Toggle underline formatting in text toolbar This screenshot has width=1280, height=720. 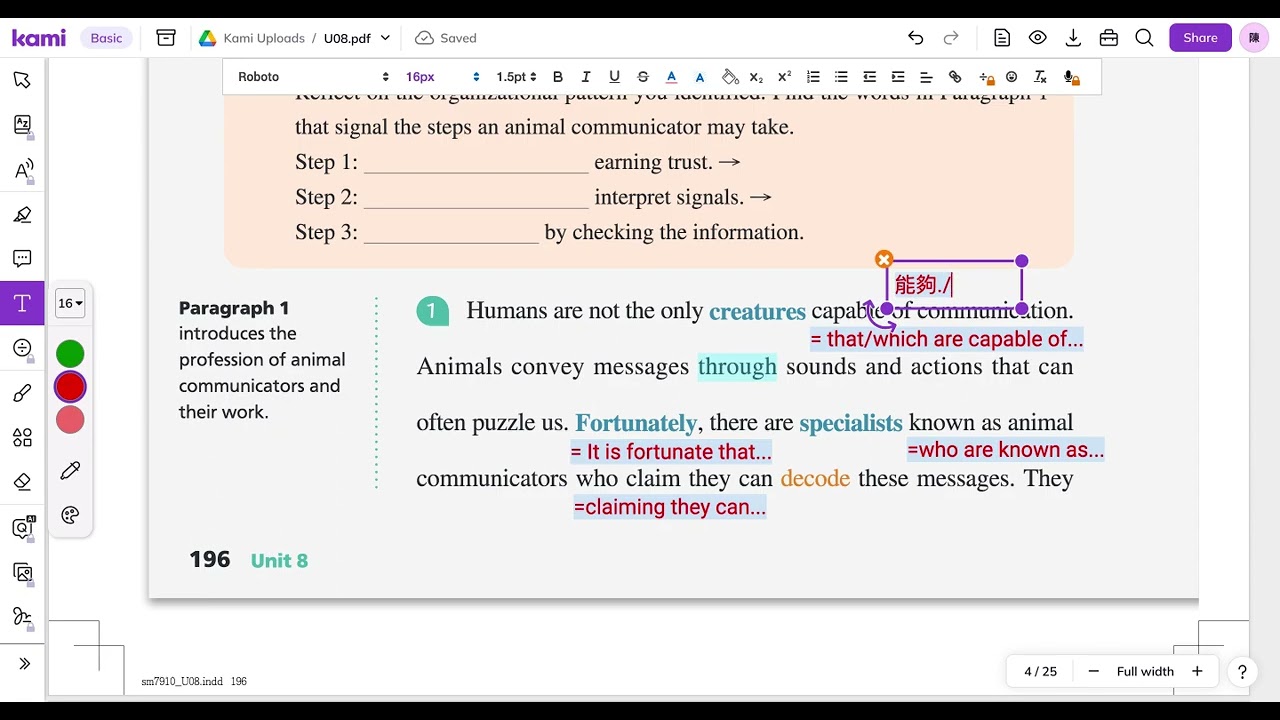tap(614, 77)
